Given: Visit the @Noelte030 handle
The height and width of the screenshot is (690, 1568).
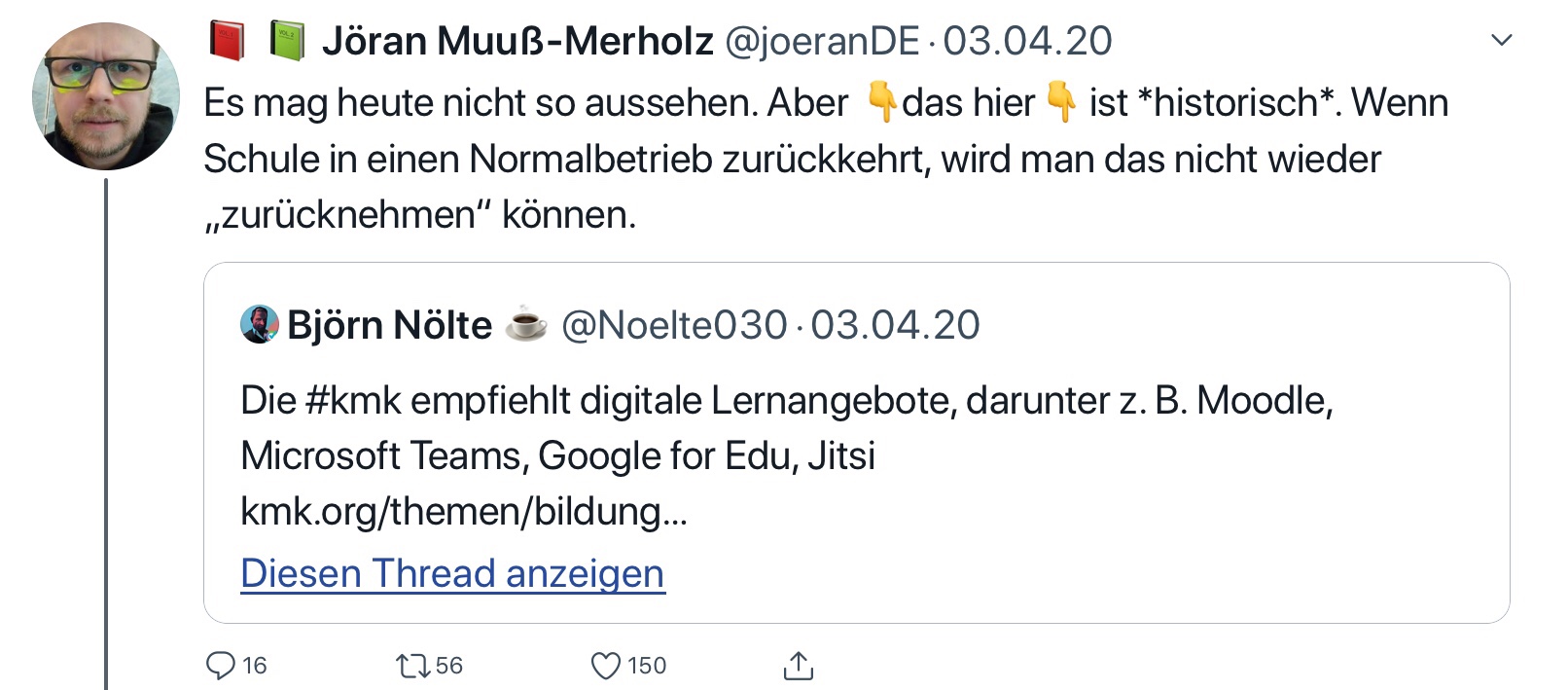Looking at the screenshot, I should (674, 325).
